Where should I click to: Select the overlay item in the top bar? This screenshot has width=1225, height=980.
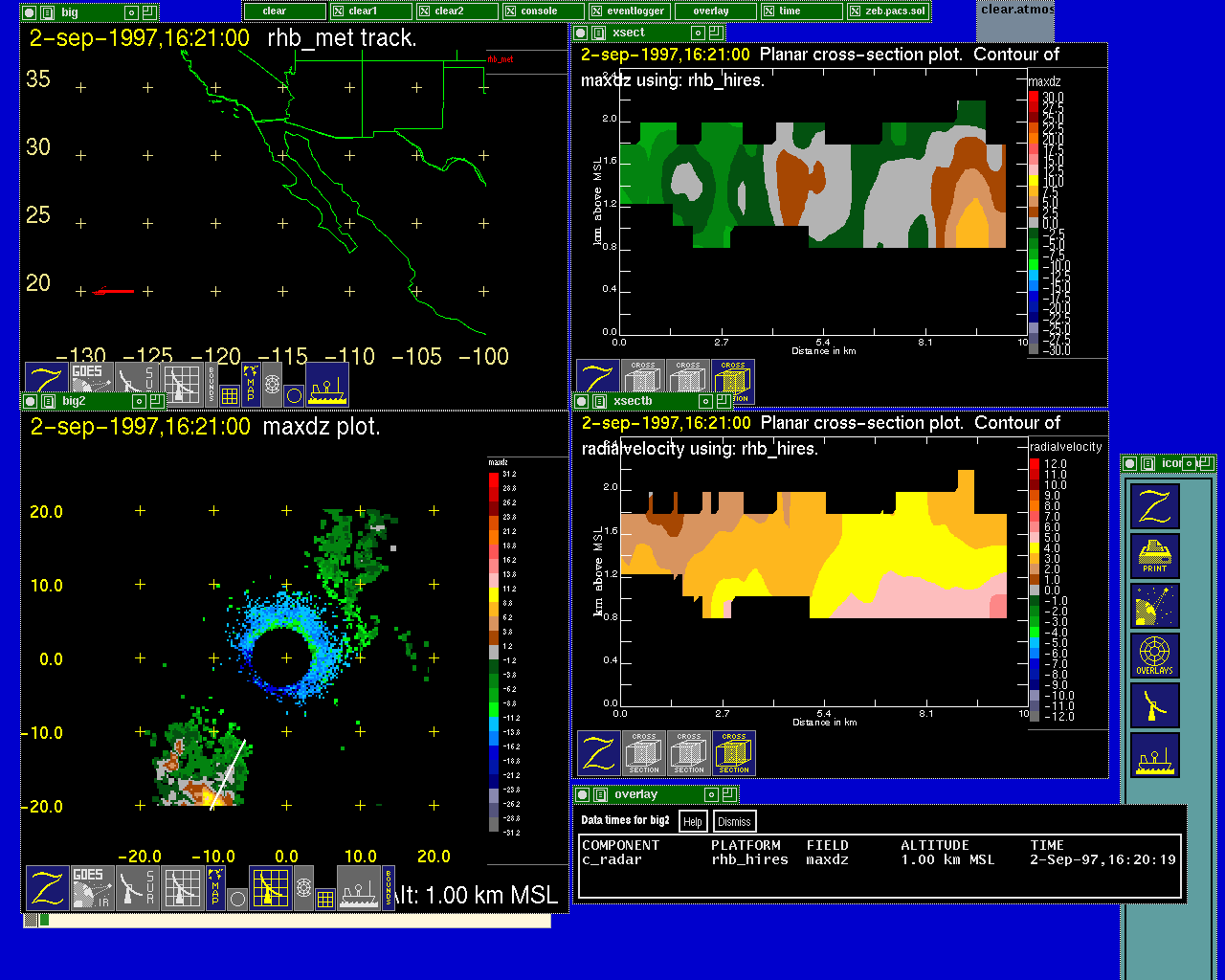pyautogui.click(x=711, y=11)
